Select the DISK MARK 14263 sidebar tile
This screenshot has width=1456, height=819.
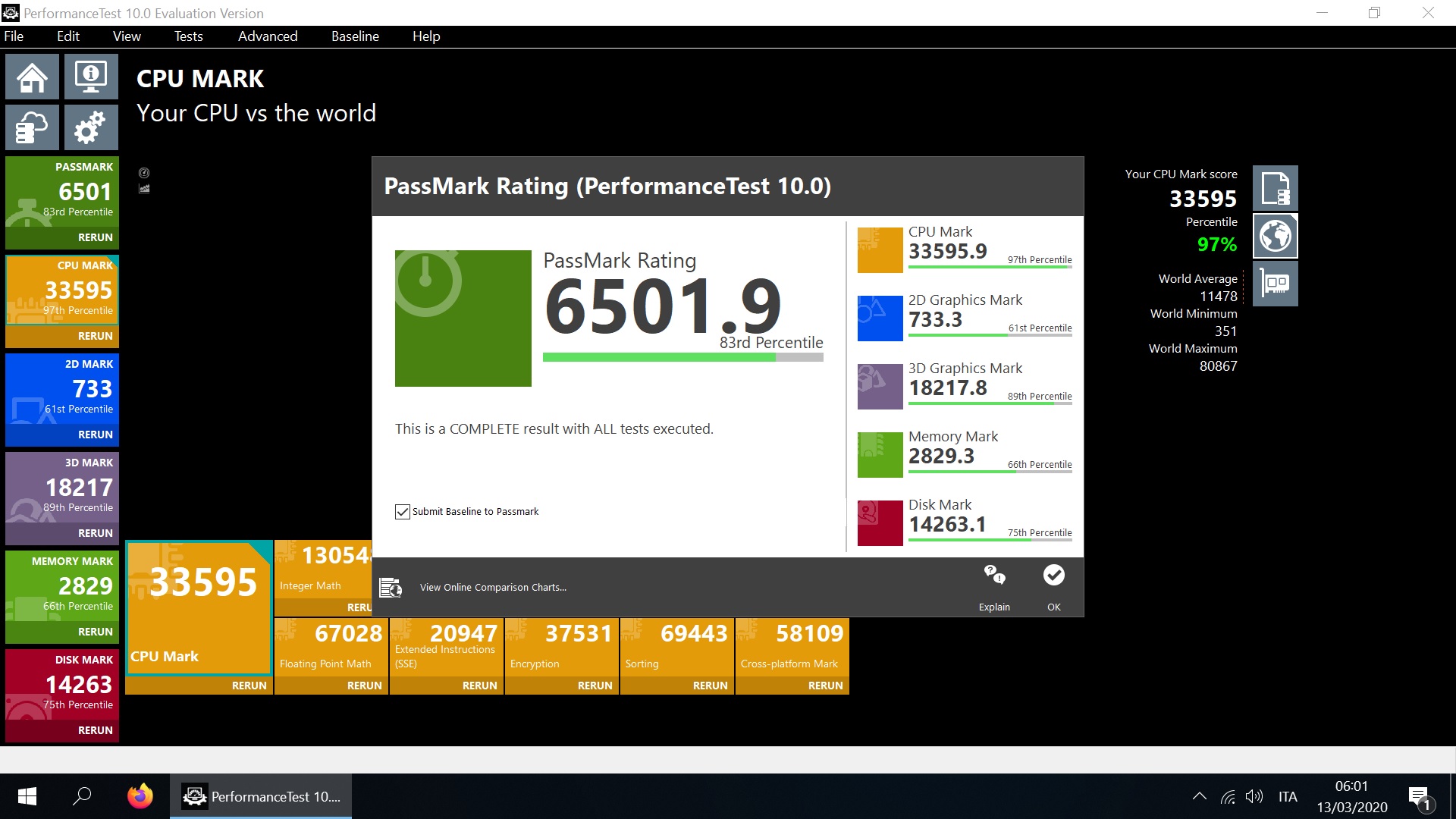point(62,685)
